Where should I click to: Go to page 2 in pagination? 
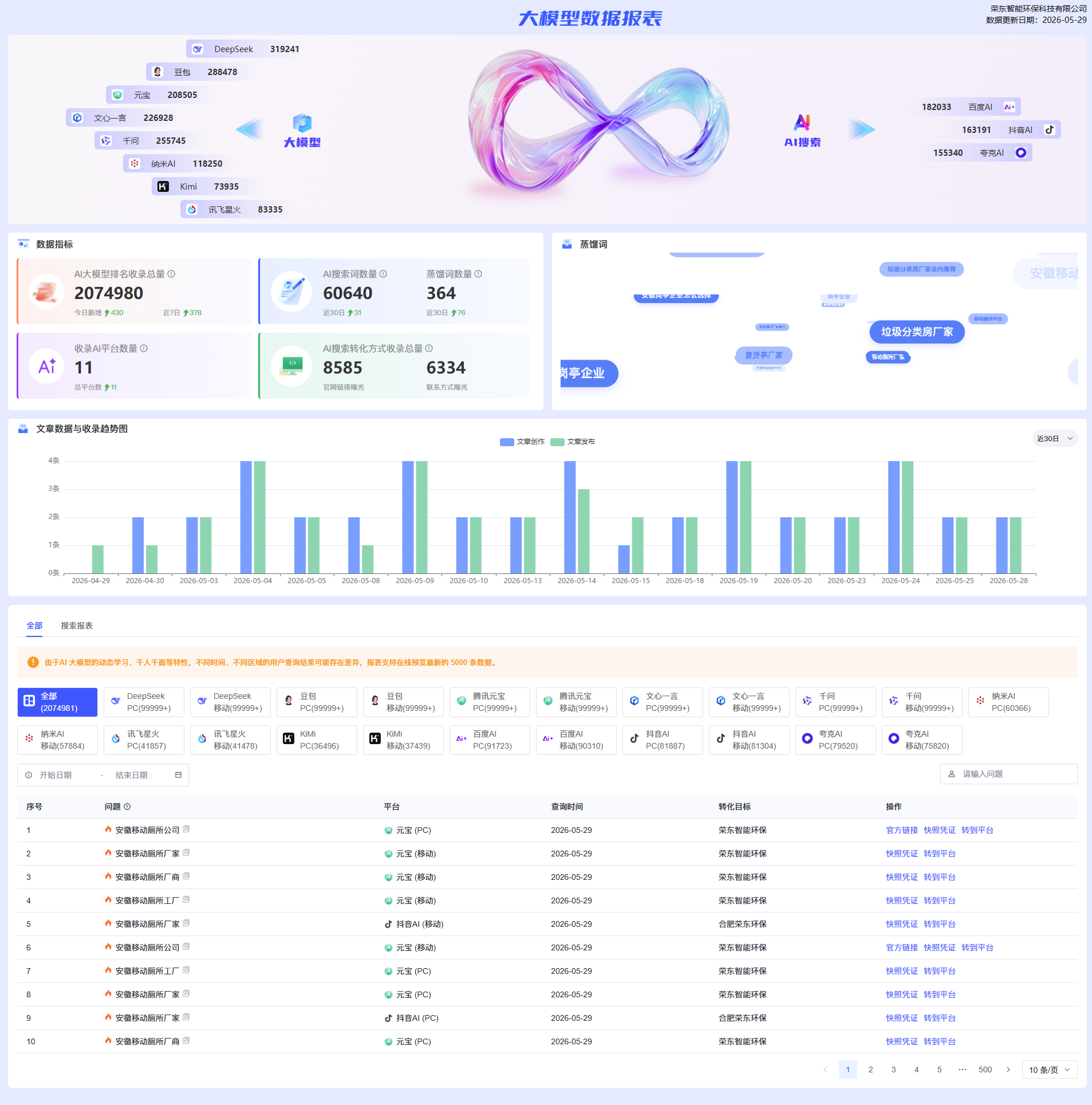pos(870,1069)
